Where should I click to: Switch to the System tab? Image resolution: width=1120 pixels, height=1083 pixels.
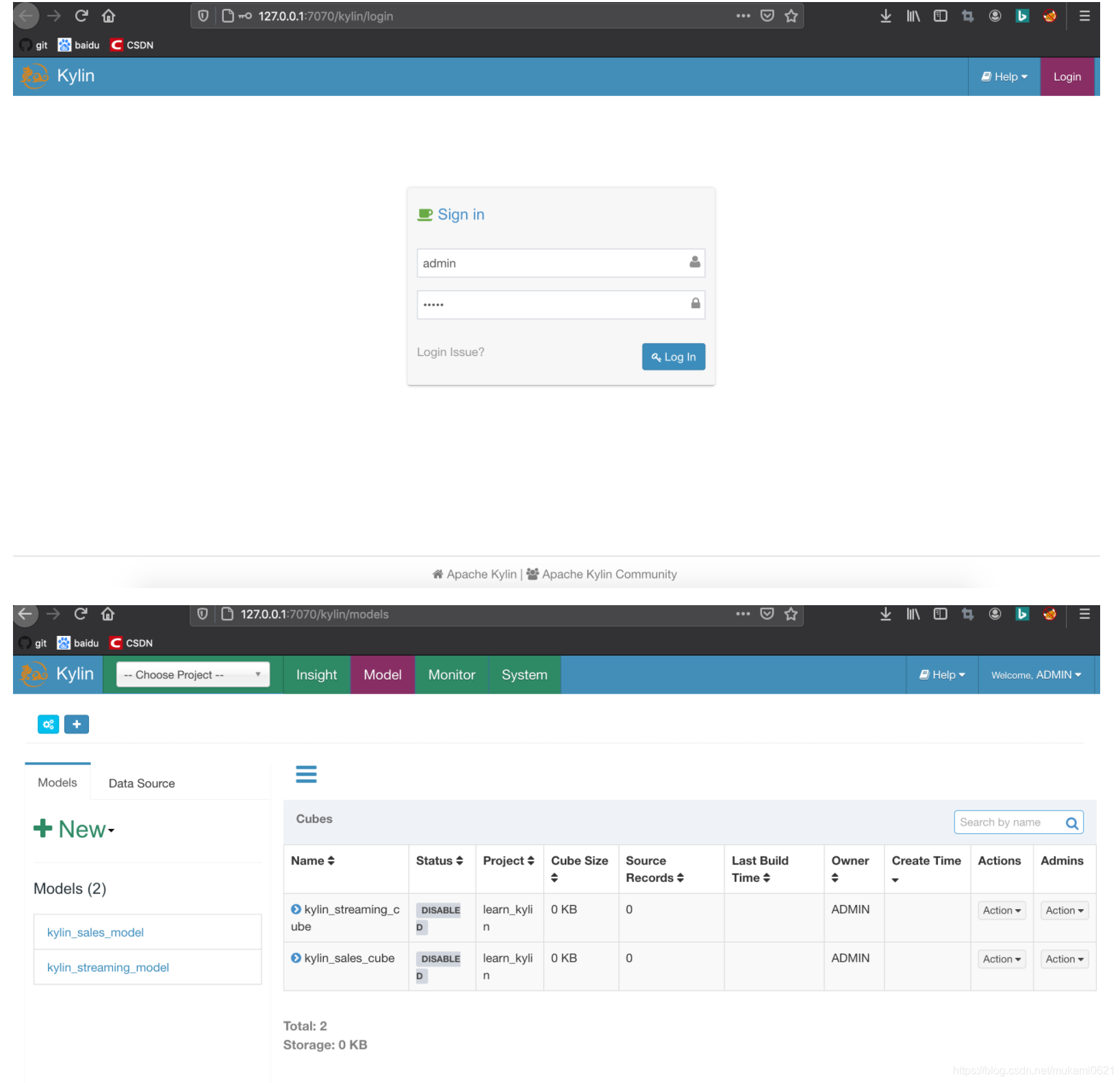524,675
